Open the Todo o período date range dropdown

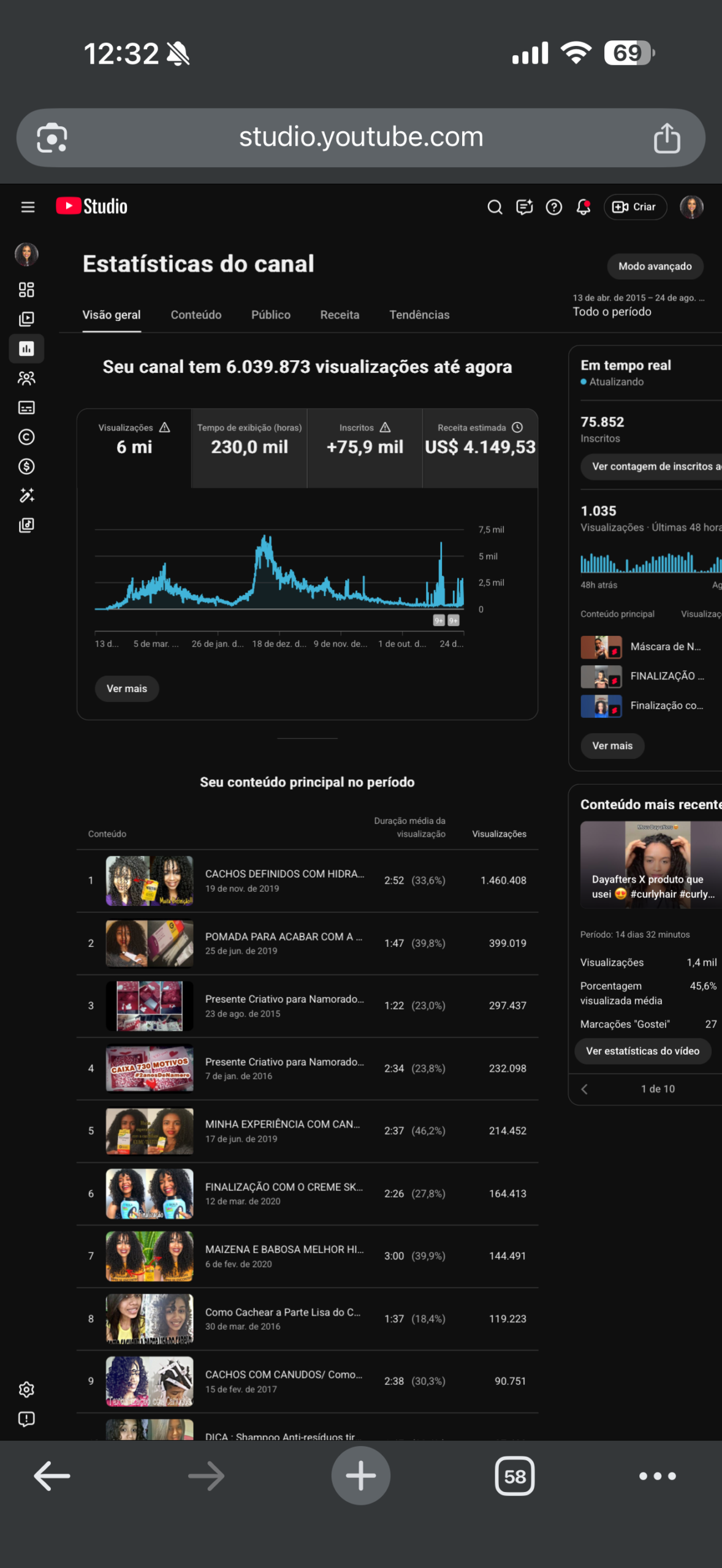point(639,305)
